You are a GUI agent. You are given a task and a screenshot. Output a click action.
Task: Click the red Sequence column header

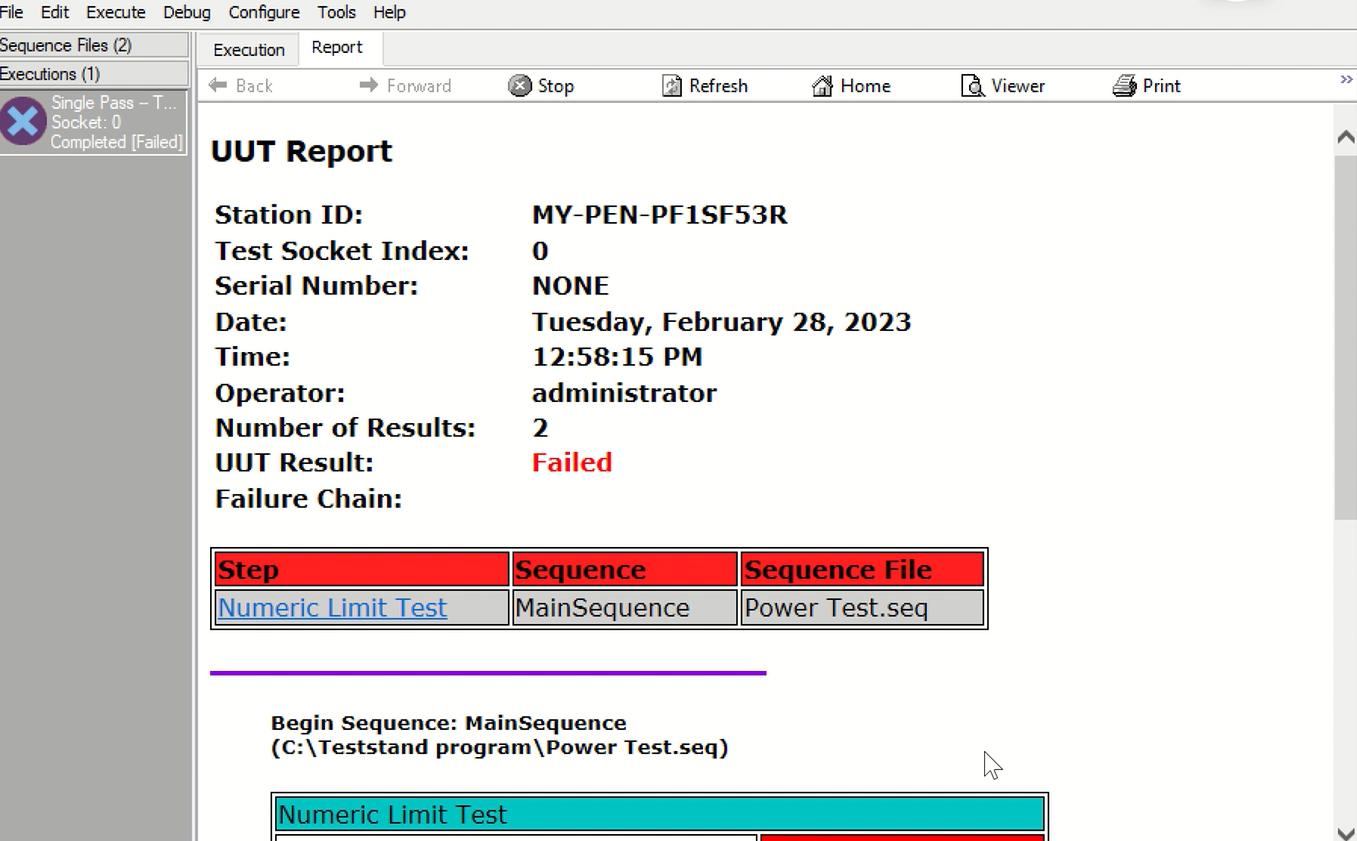pyautogui.click(x=625, y=569)
